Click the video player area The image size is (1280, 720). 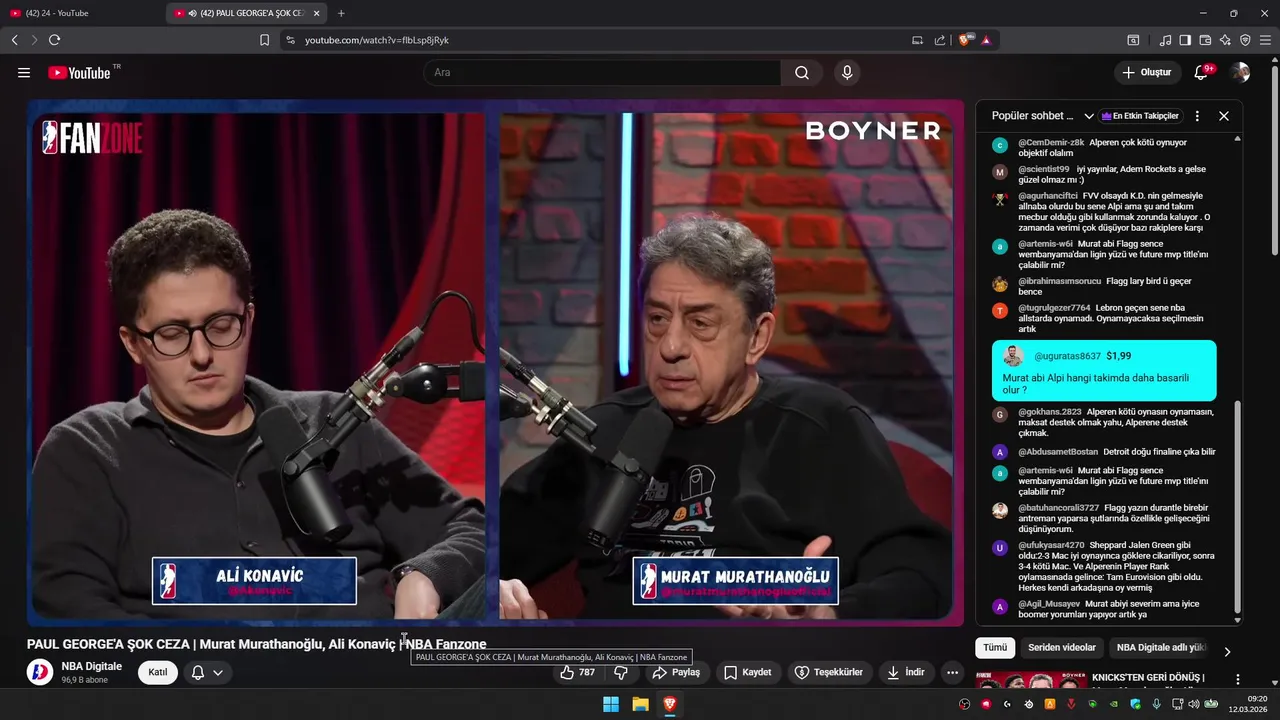[x=495, y=363]
